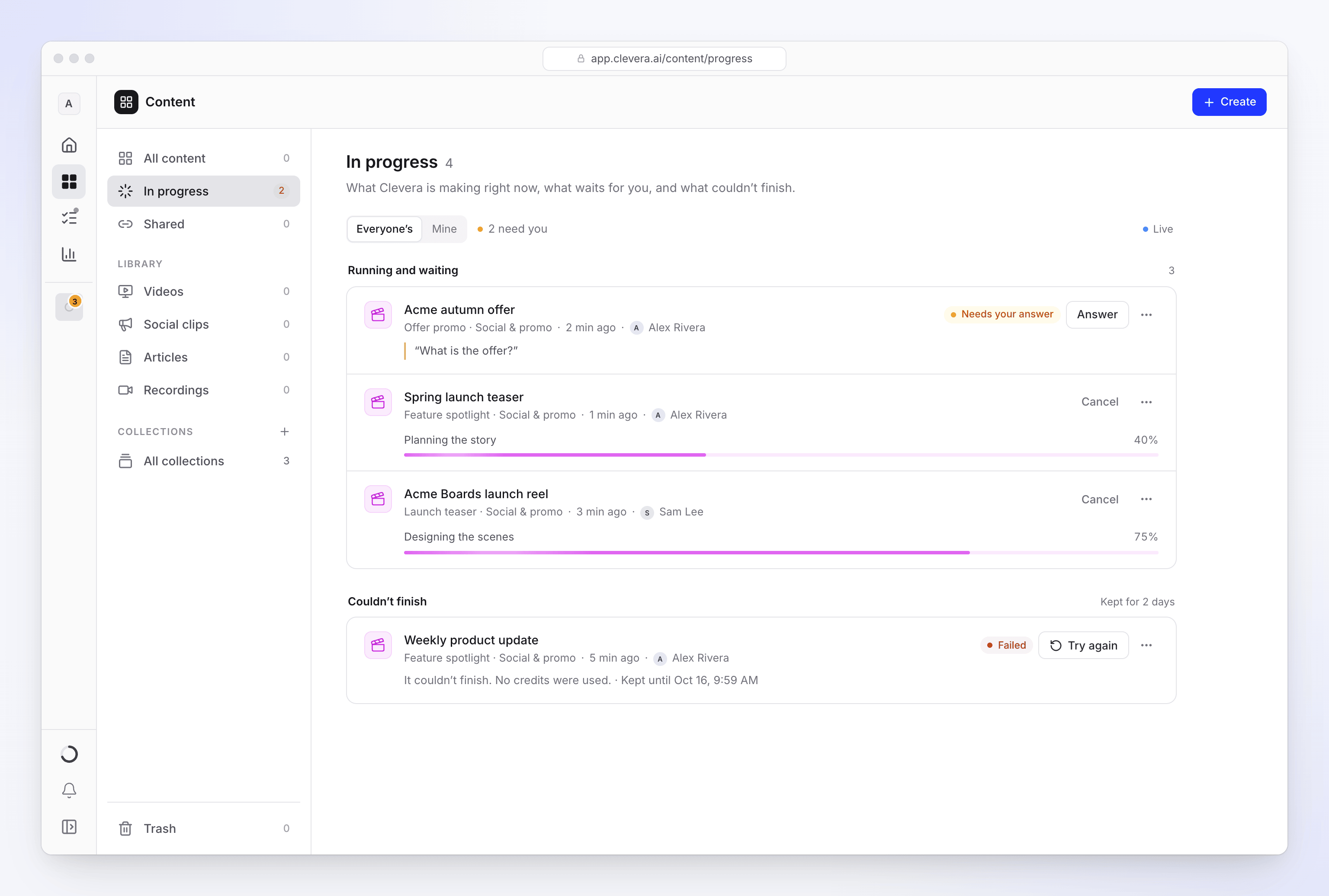The image size is (1329, 896).
Task: Open the analytics bar chart icon
Action: (x=69, y=254)
